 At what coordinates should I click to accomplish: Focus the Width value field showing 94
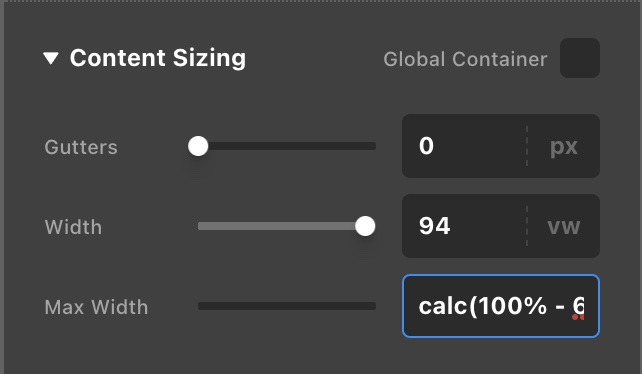click(x=464, y=226)
